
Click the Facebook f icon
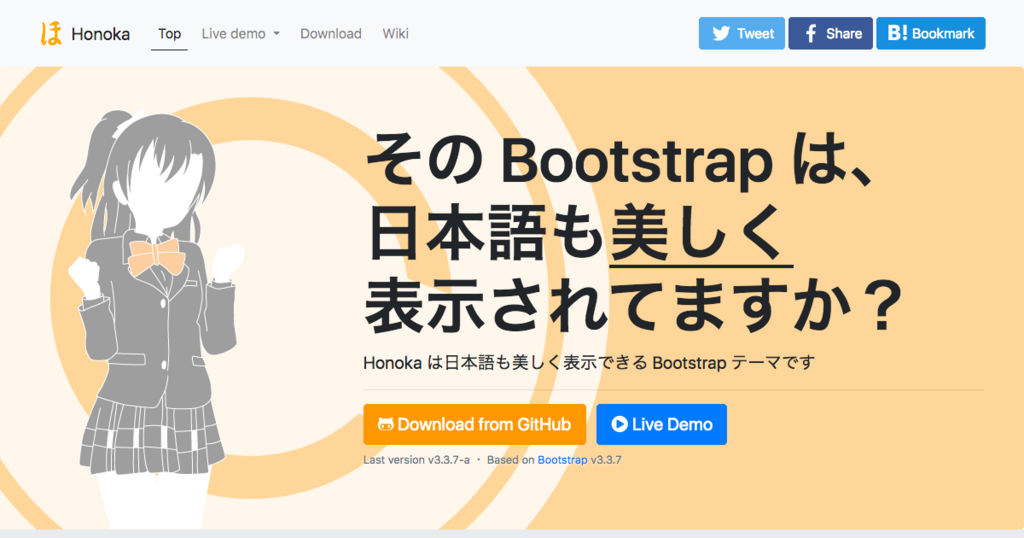(810, 33)
